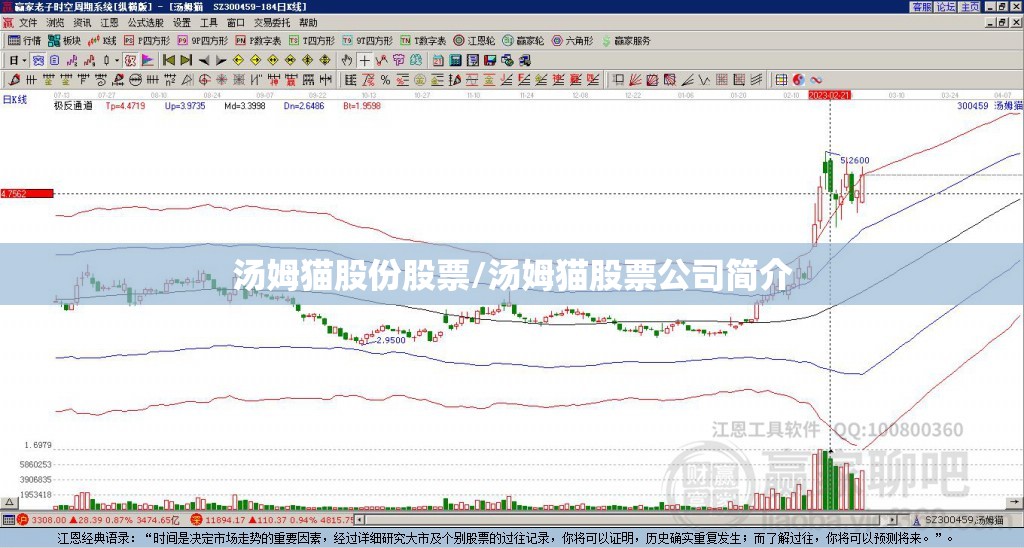Open the 主页 homepage link

click(x=970, y=7)
